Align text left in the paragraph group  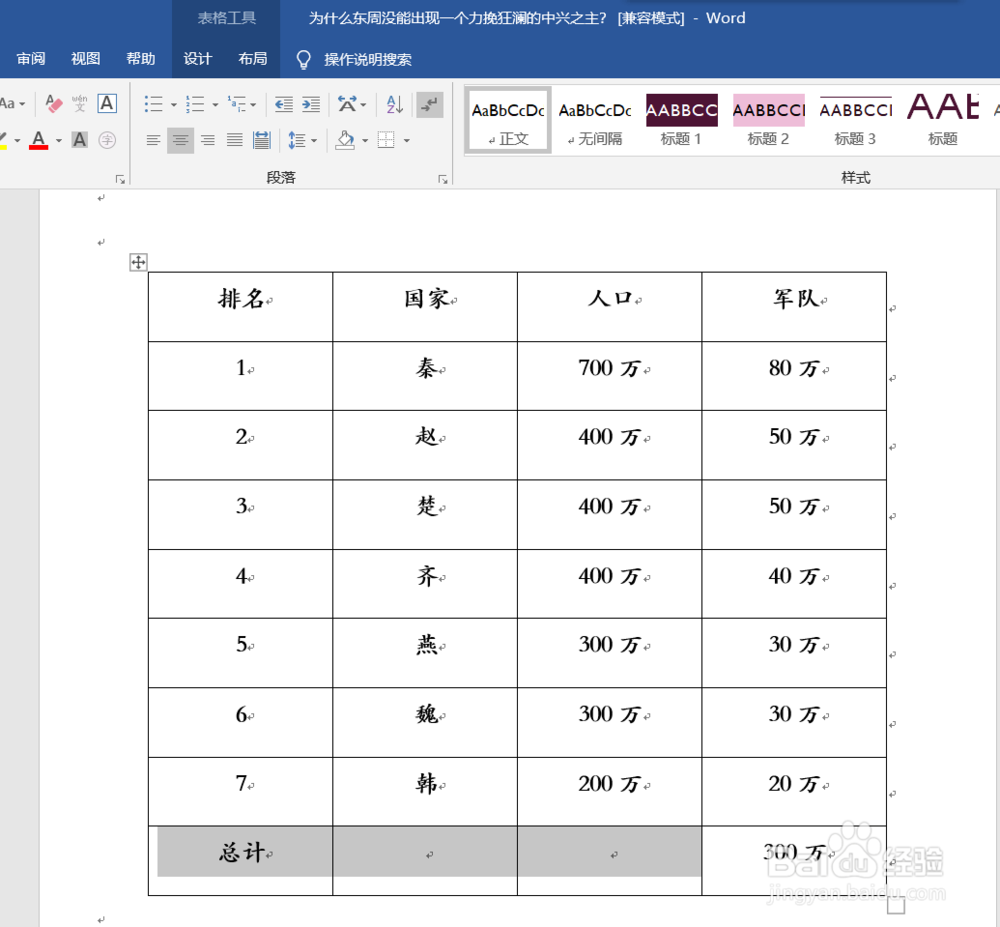click(x=153, y=140)
